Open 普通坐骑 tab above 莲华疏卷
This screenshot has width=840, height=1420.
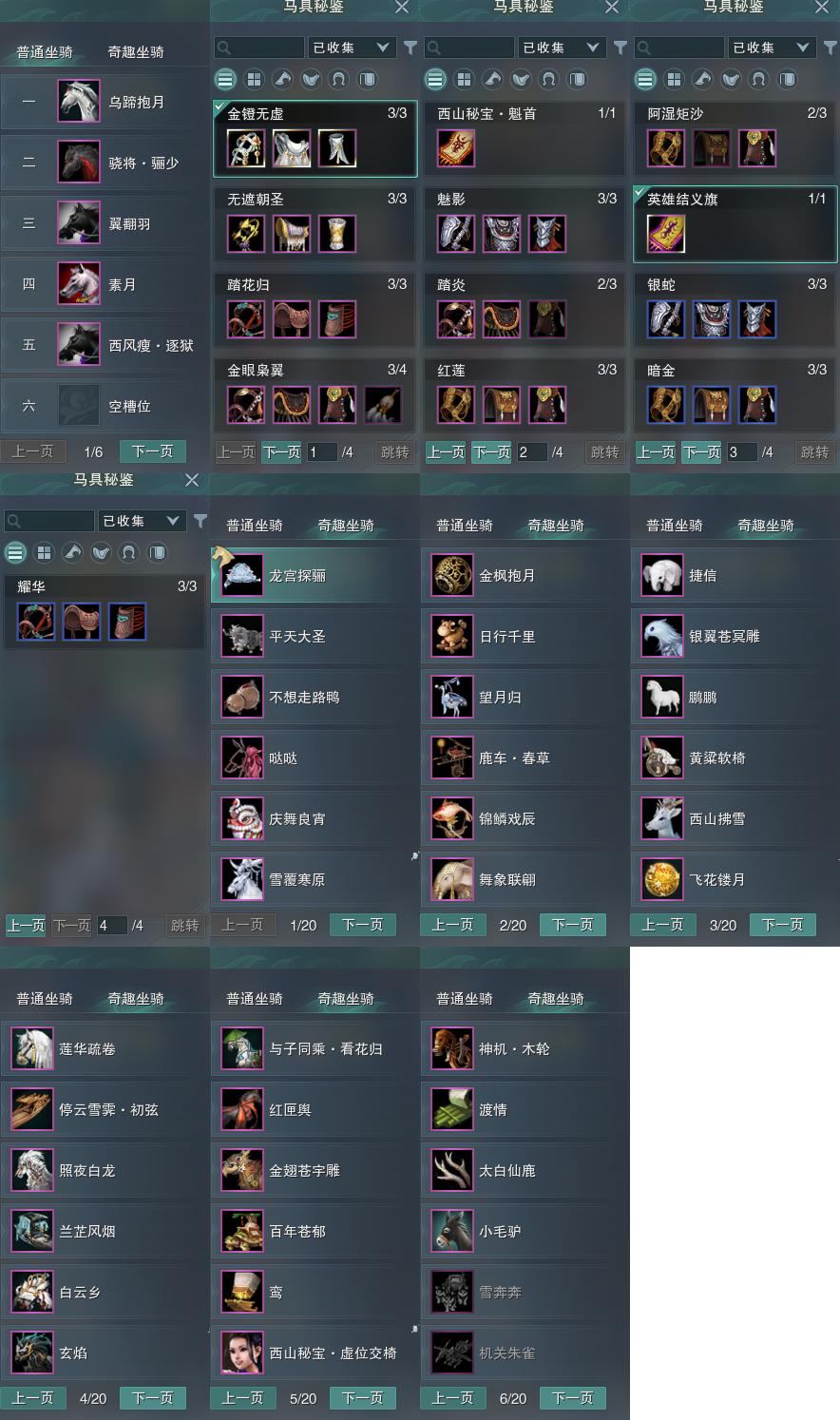[x=45, y=999]
